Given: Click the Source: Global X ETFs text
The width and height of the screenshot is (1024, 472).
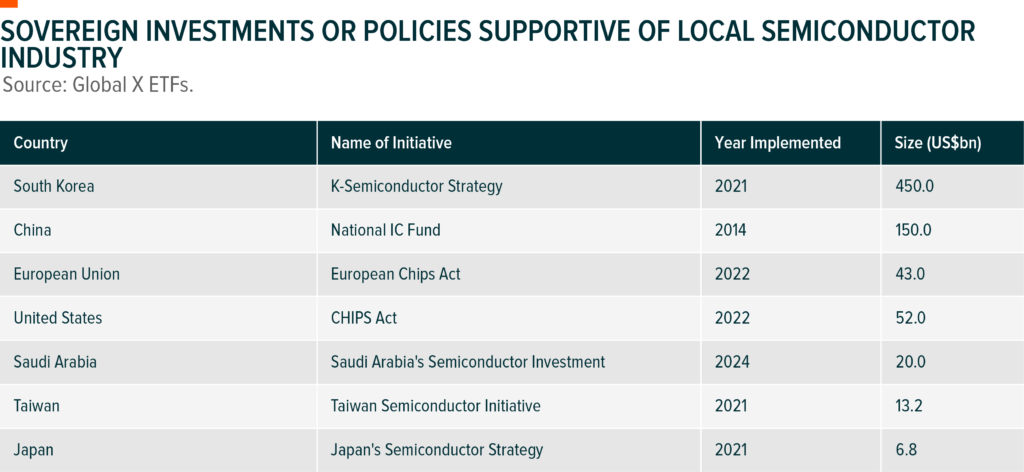Looking at the screenshot, I should (98, 85).
